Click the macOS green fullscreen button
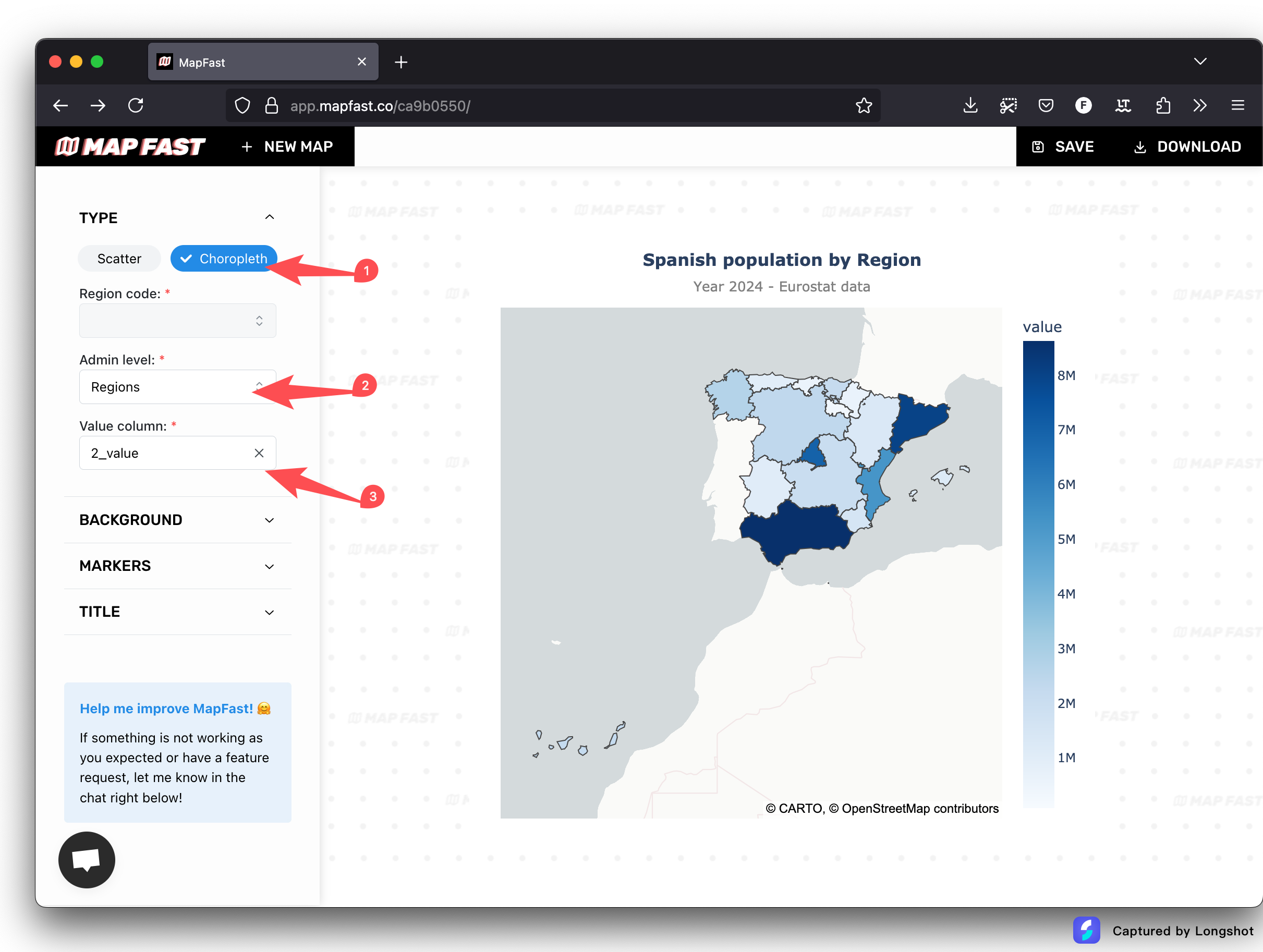Screen dimensions: 1263x952 point(97,62)
